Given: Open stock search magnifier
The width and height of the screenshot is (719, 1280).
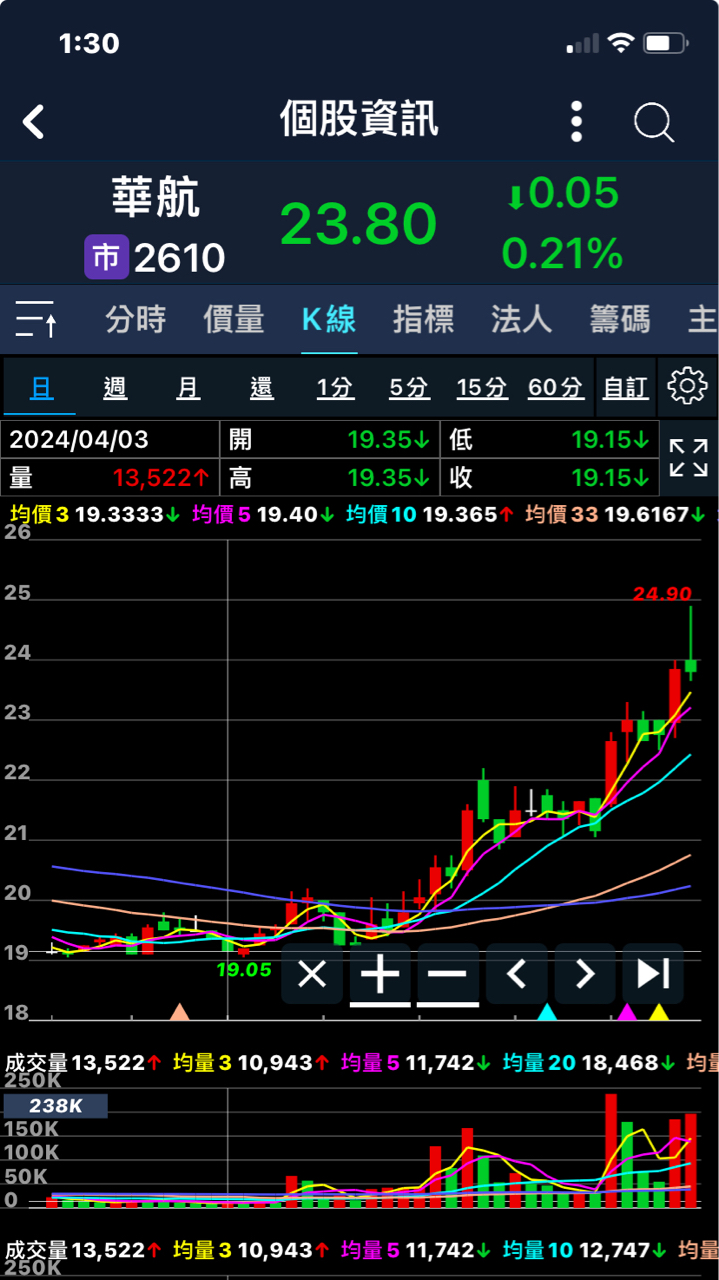Looking at the screenshot, I should click(x=654, y=122).
